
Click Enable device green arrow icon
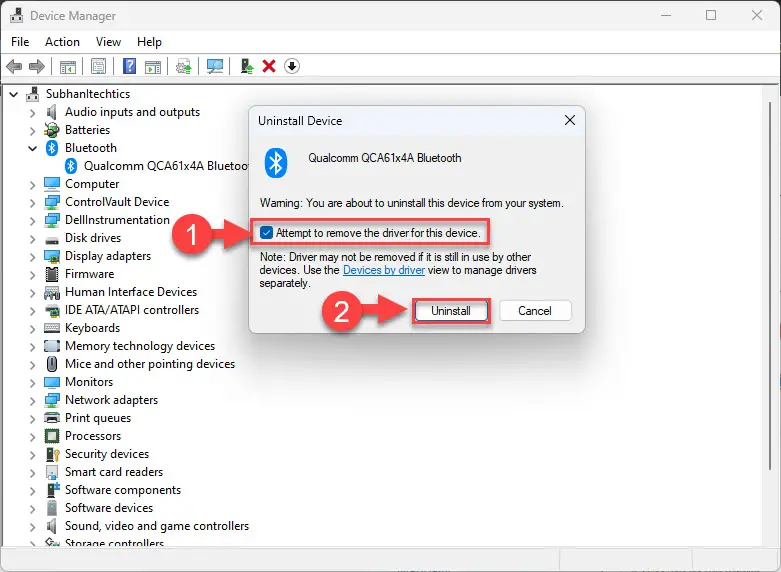click(x=247, y=66)
